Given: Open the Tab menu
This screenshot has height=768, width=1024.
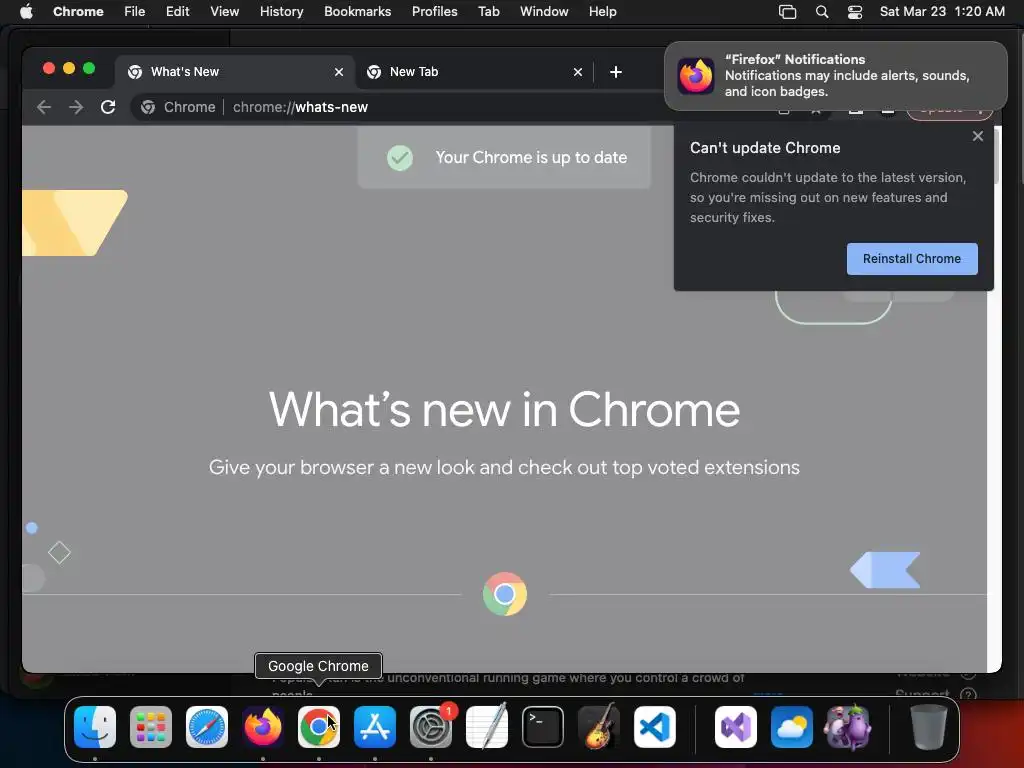Looking at the screenshot, I should click(488, 12).
